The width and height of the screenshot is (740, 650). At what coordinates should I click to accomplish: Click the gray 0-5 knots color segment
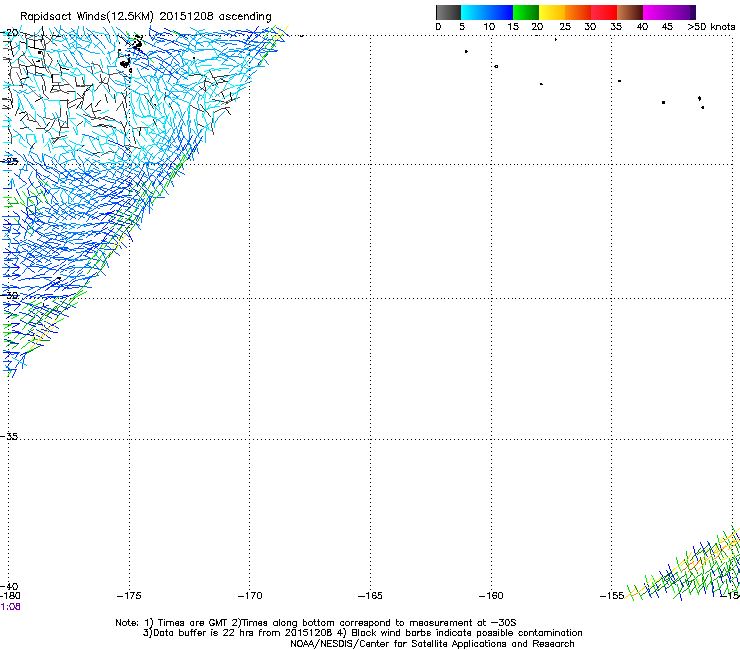tap(448, 12)
